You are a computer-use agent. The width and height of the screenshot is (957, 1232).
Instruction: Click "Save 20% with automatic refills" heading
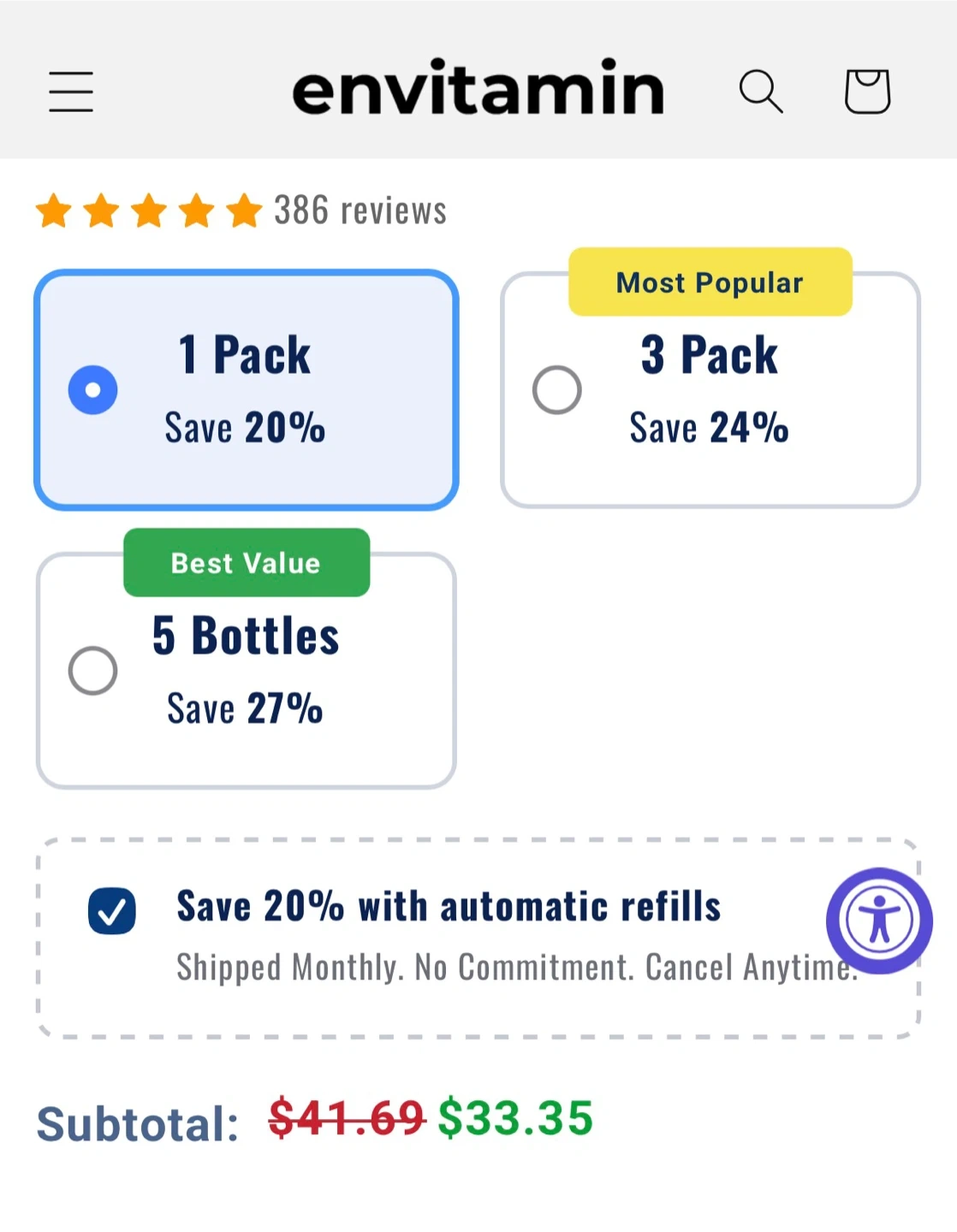(449, 907)
